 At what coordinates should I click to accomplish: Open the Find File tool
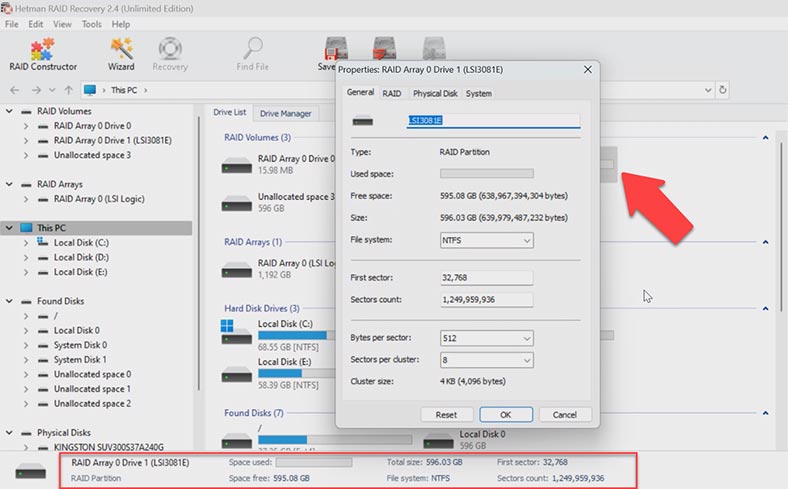tap(252, 54)
